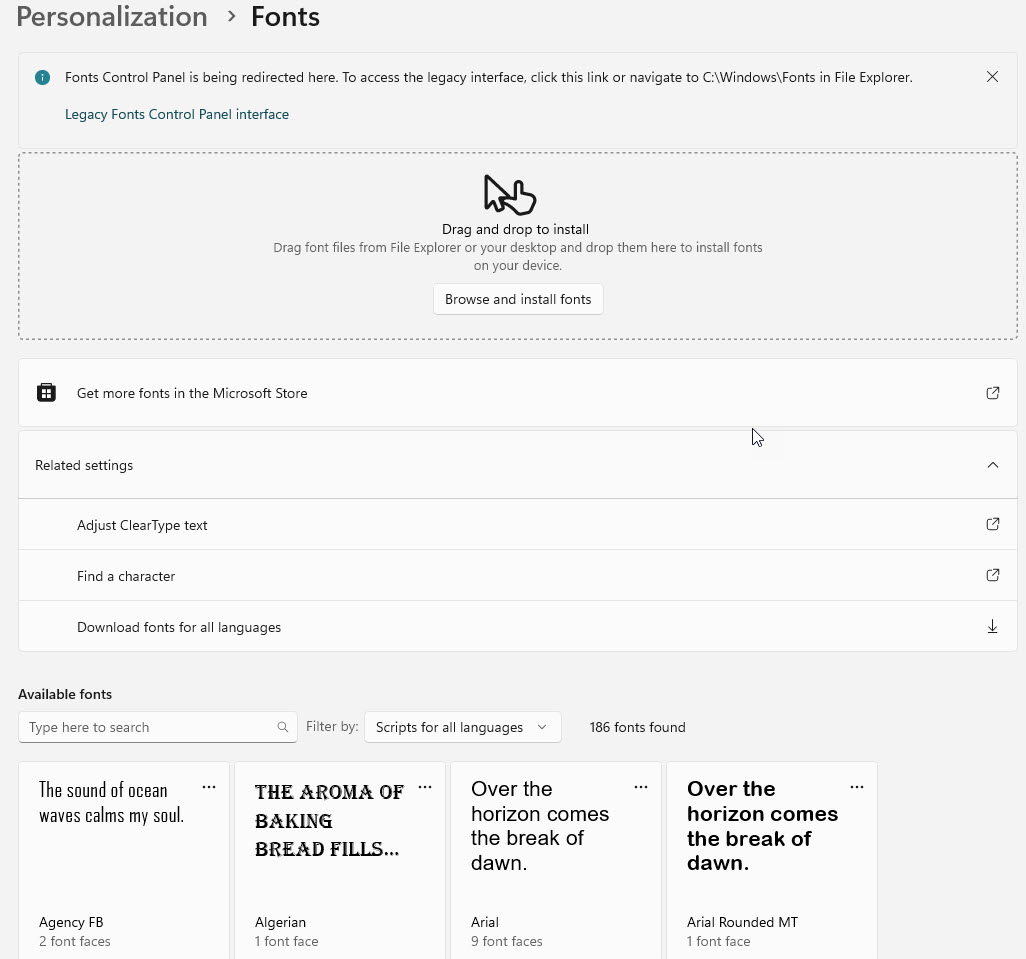
Task: Open Legacy Fonts Control Panel interface link
Action: 177,114
